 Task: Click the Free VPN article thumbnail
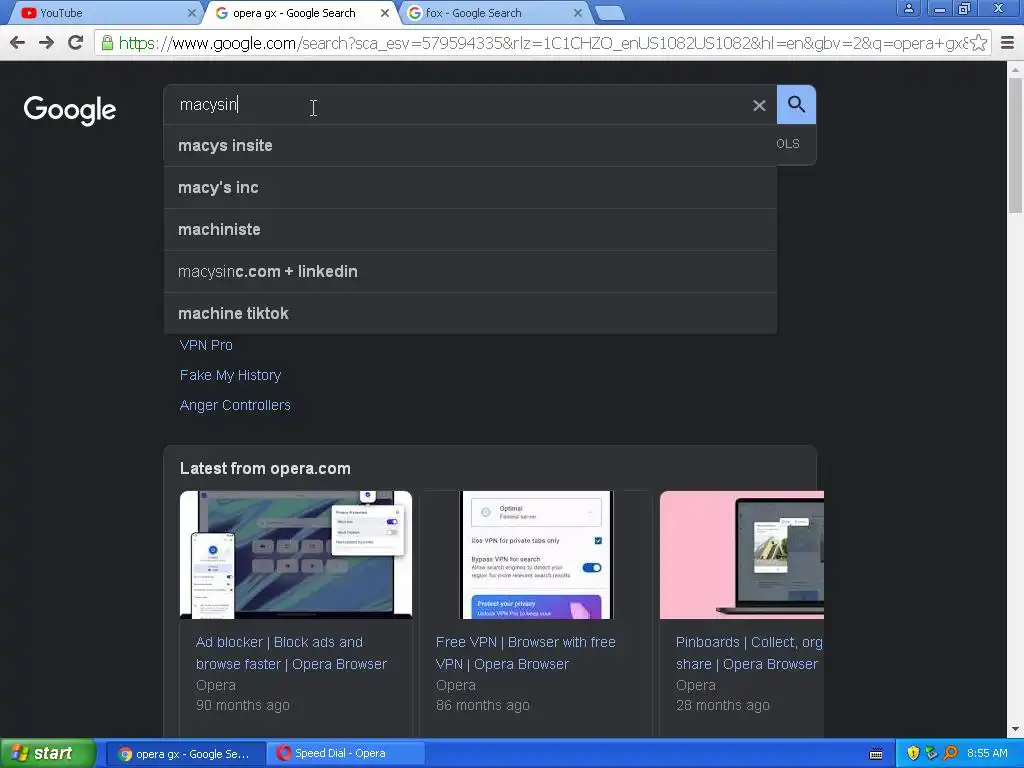pos(536,554)
